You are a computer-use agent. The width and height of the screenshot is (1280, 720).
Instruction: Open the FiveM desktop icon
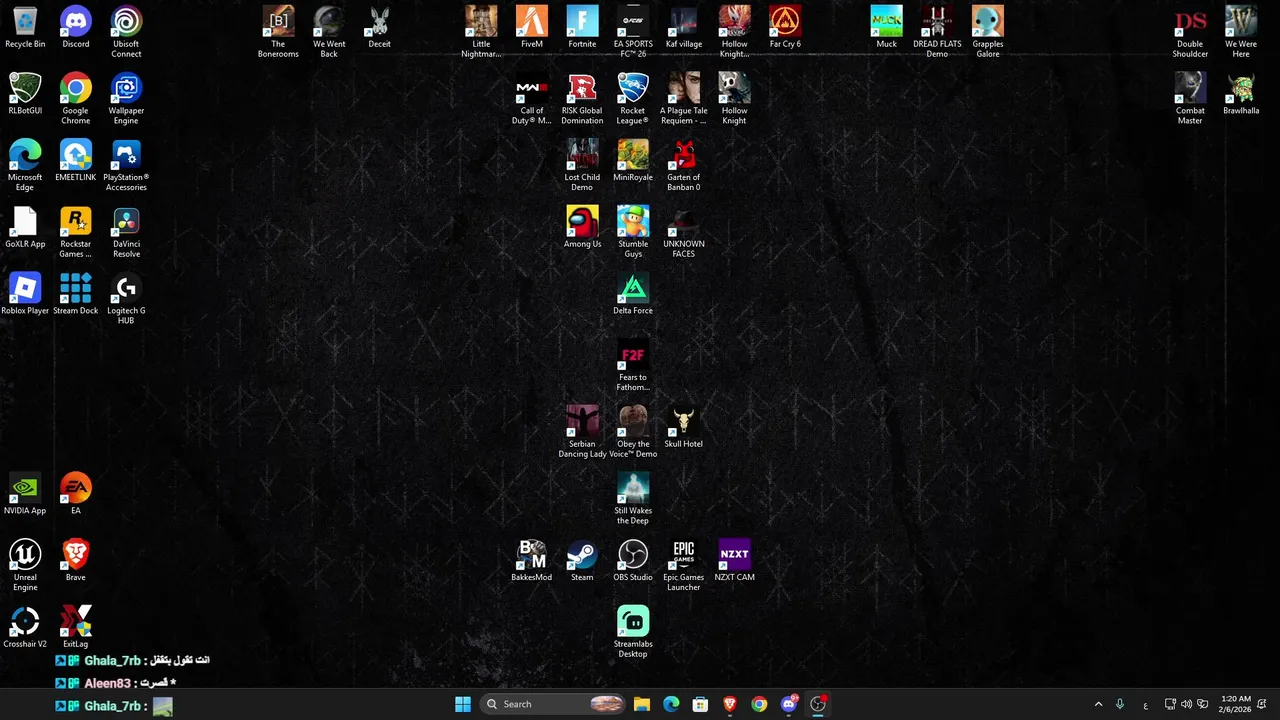pos(532,28)
